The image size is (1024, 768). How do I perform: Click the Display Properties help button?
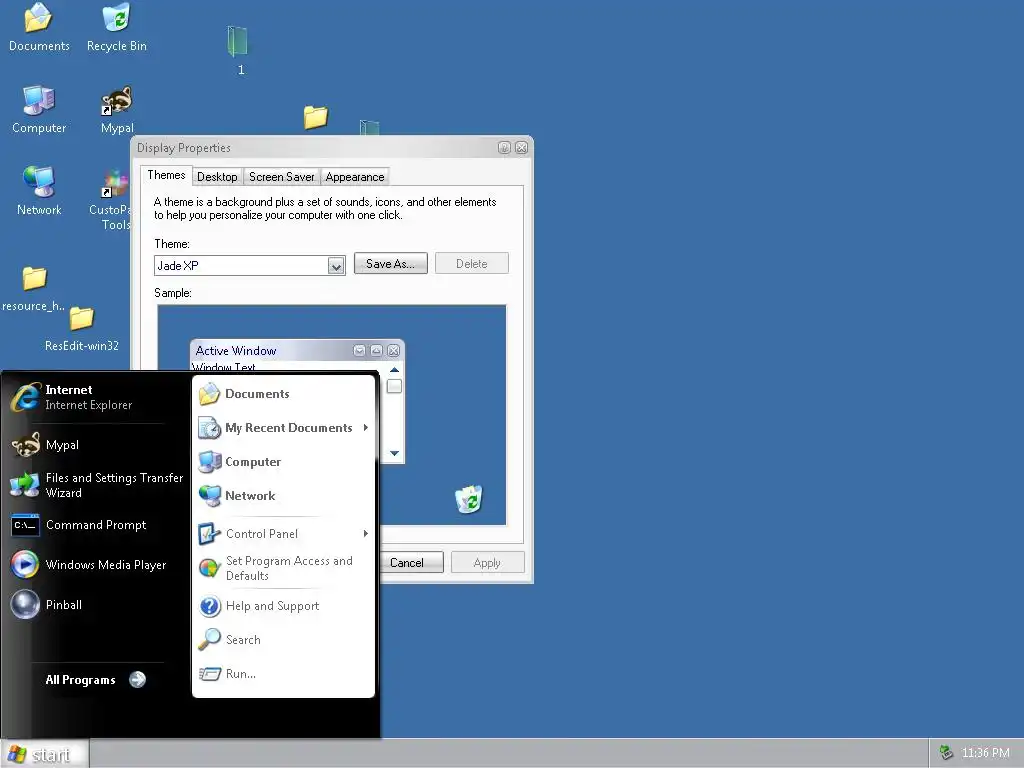click(504, 148)
